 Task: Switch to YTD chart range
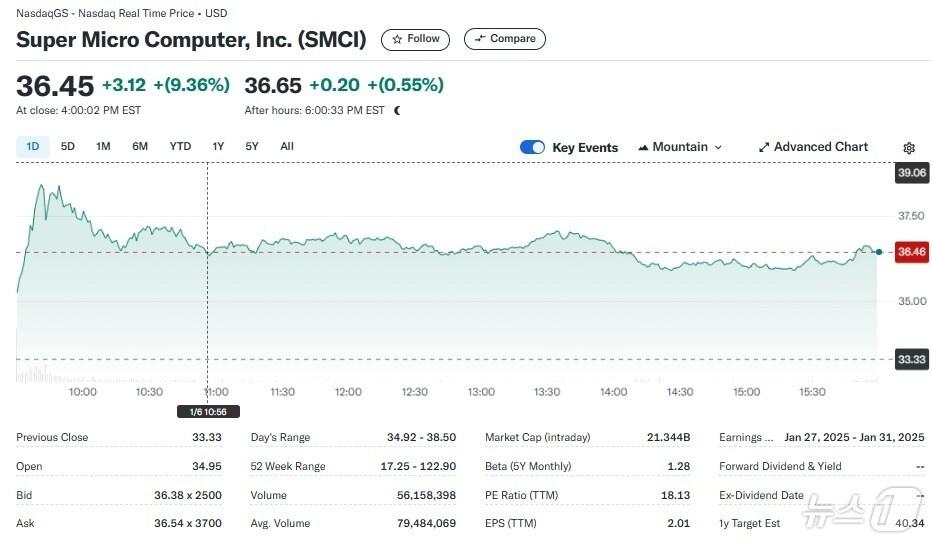(180, 147)
